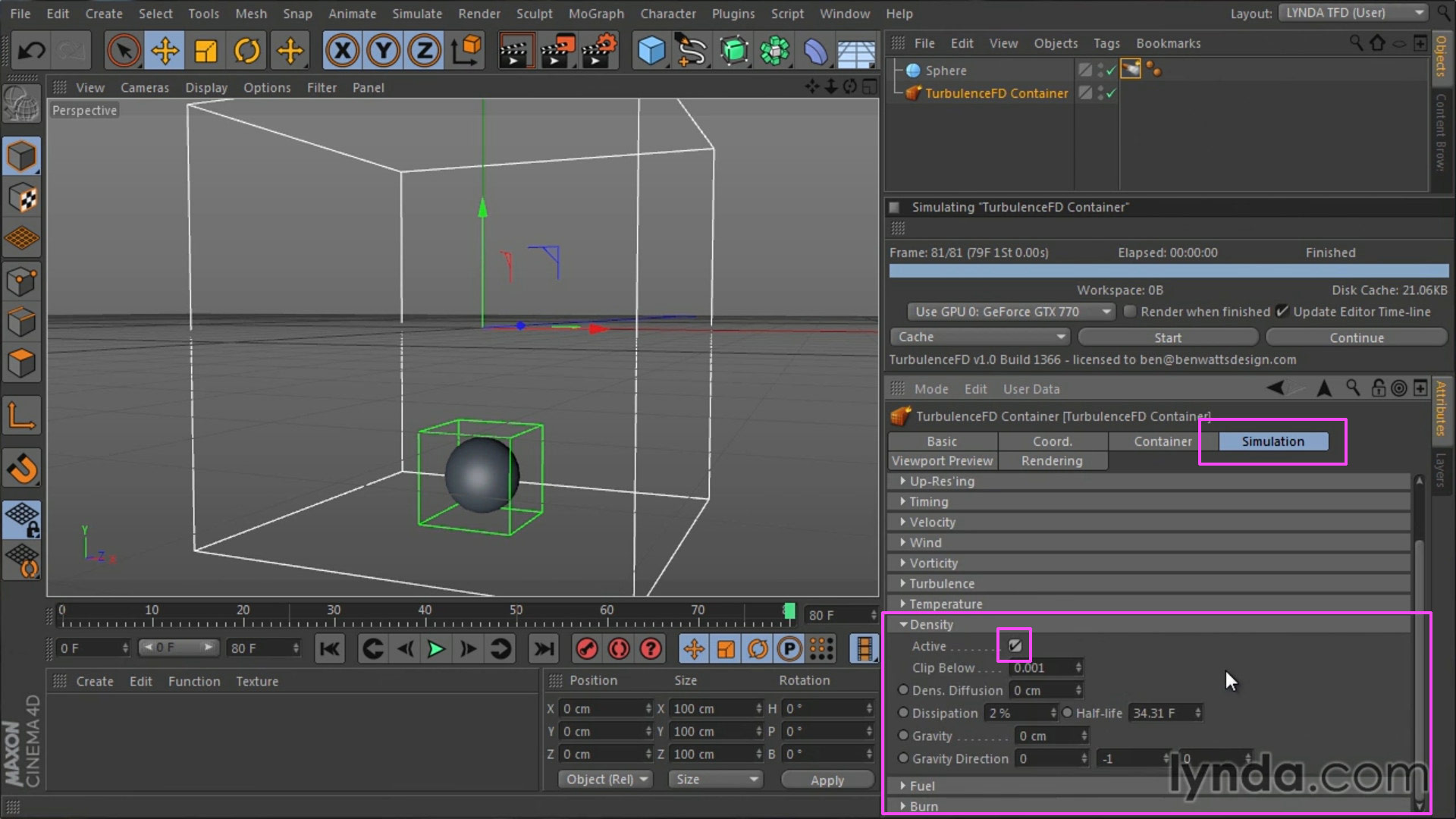1456x819 pixels.
Task: Select the Live Selection tool
Action: pos(124,51)
